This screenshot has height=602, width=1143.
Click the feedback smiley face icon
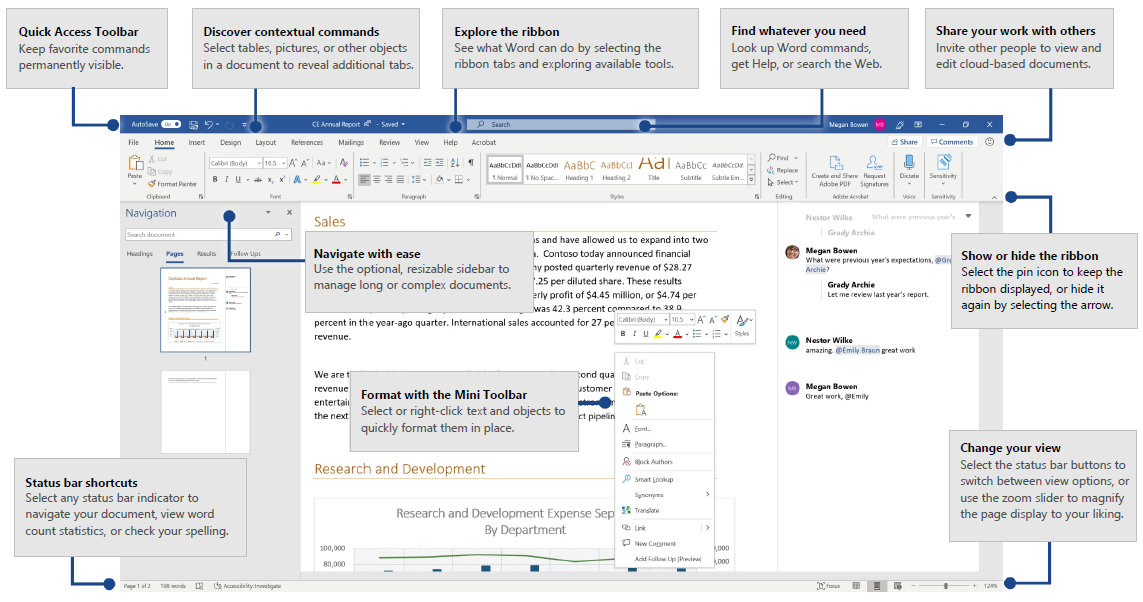click(x=989, y=142)
